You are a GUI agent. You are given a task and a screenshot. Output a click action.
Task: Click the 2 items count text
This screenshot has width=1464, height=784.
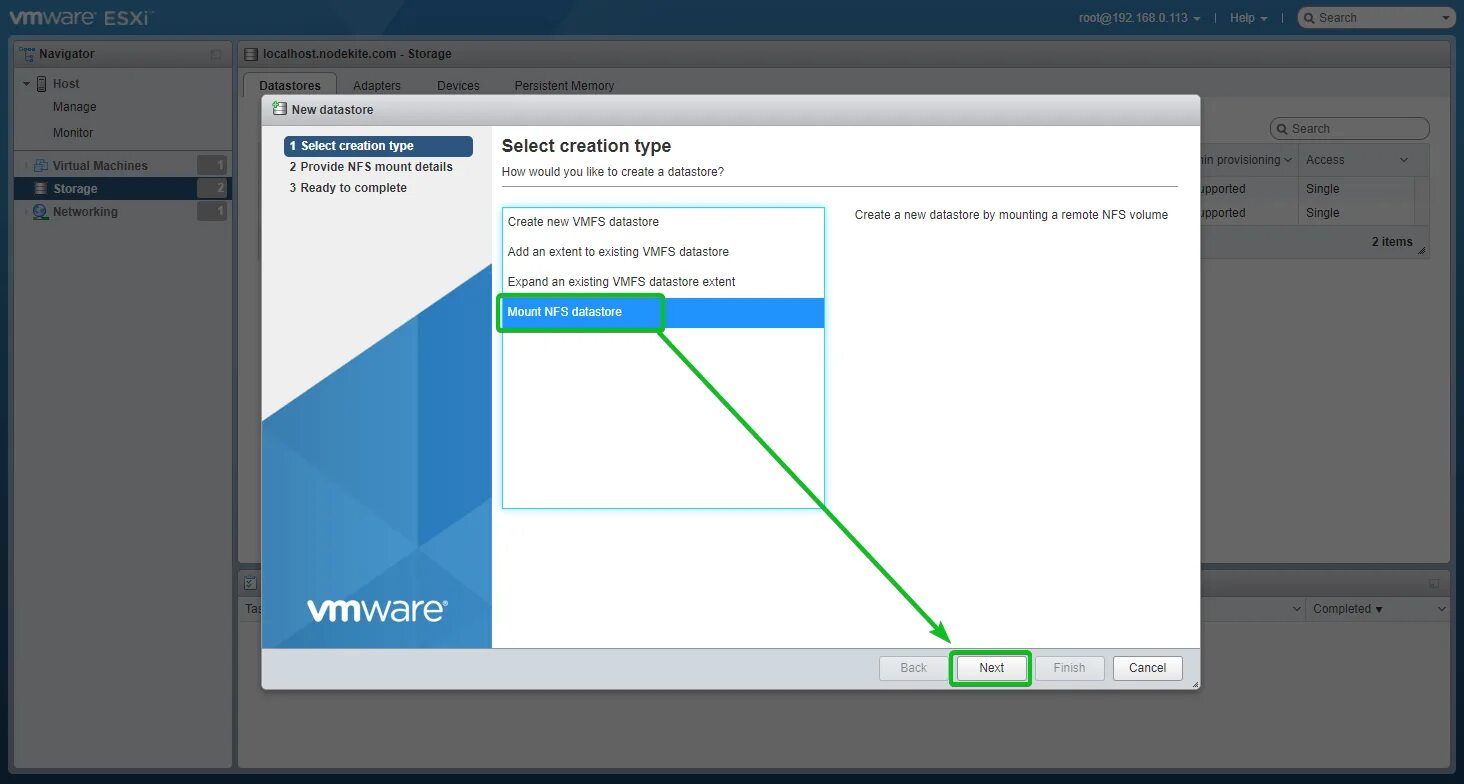[x=1392, y=242]
